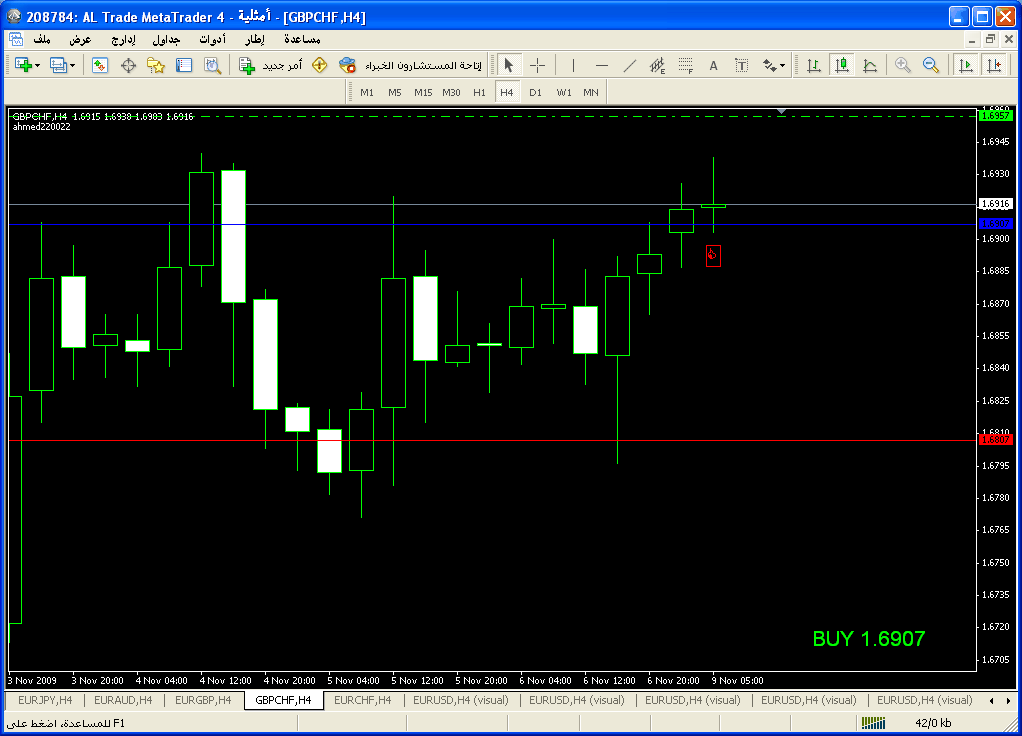Switch chart to Candlesticks mode

842,65
